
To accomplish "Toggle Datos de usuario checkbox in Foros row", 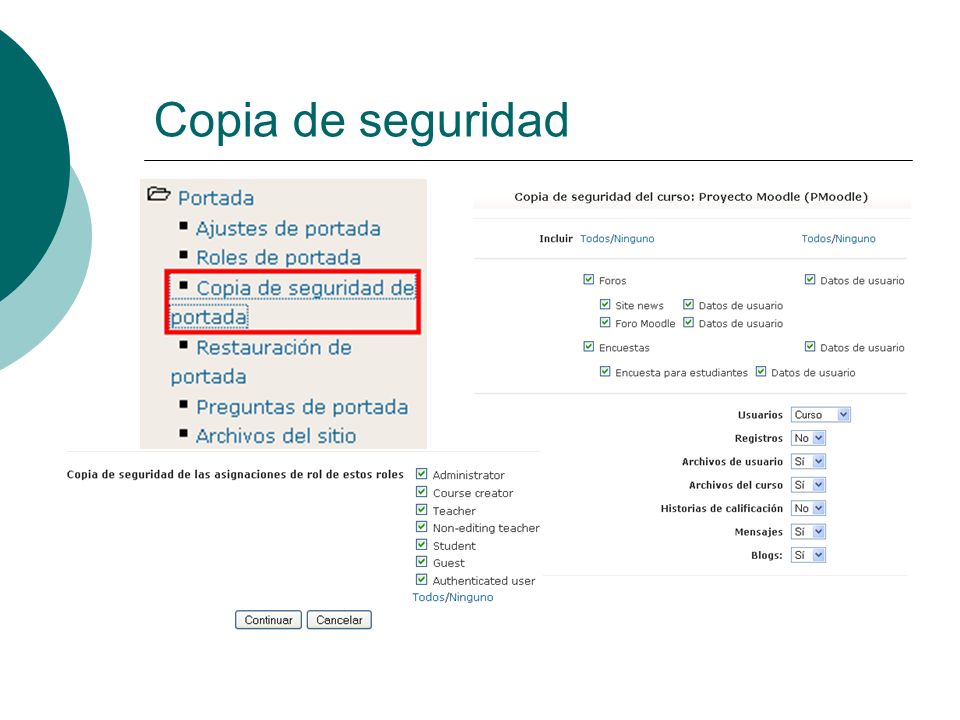I will tap(810, 280).
